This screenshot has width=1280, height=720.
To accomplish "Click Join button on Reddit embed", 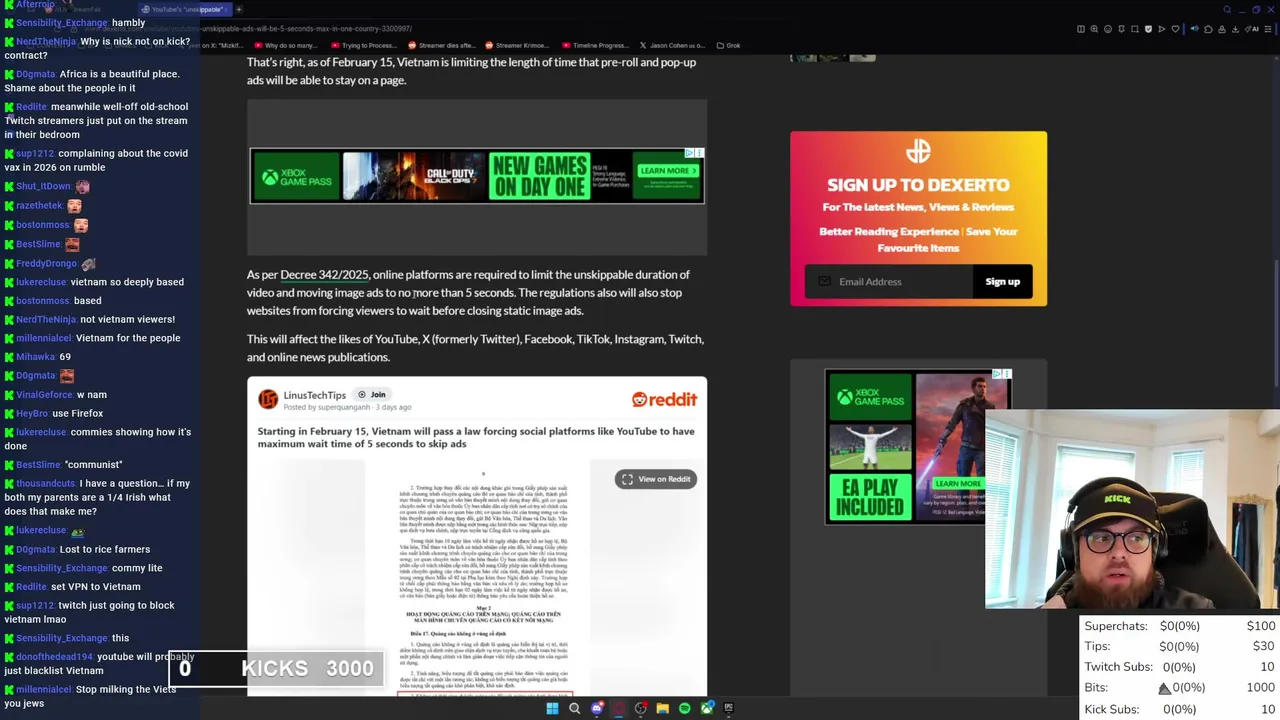I will 372,394.
